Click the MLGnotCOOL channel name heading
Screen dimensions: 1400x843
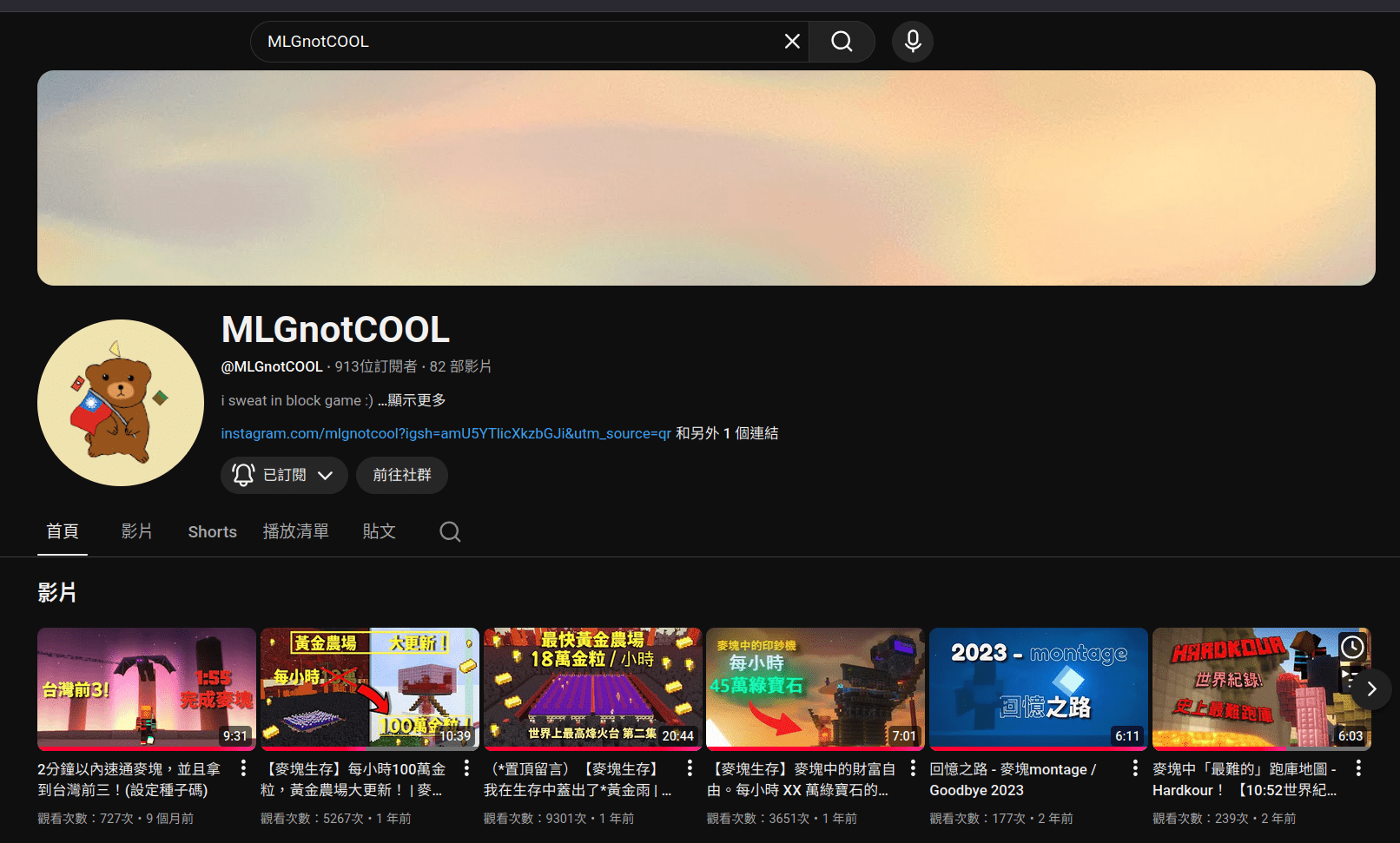335,330
